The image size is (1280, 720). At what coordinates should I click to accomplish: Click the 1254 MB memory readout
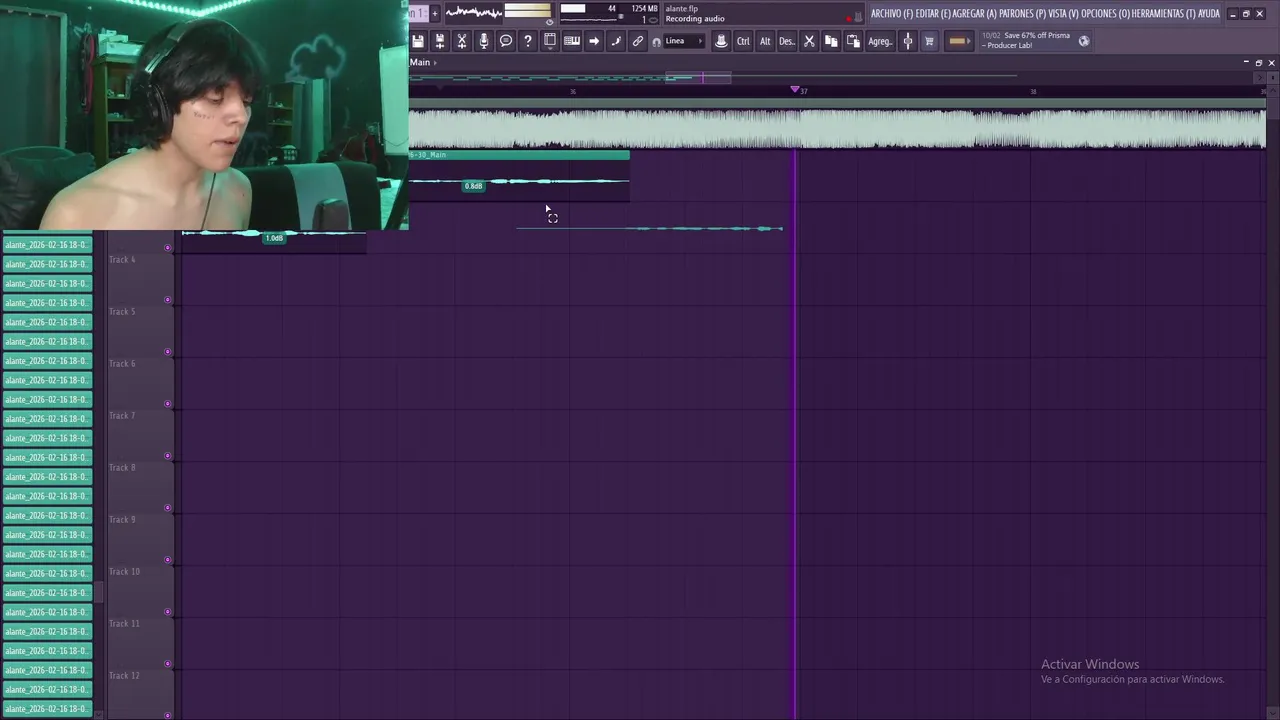(x=644, y=9)
